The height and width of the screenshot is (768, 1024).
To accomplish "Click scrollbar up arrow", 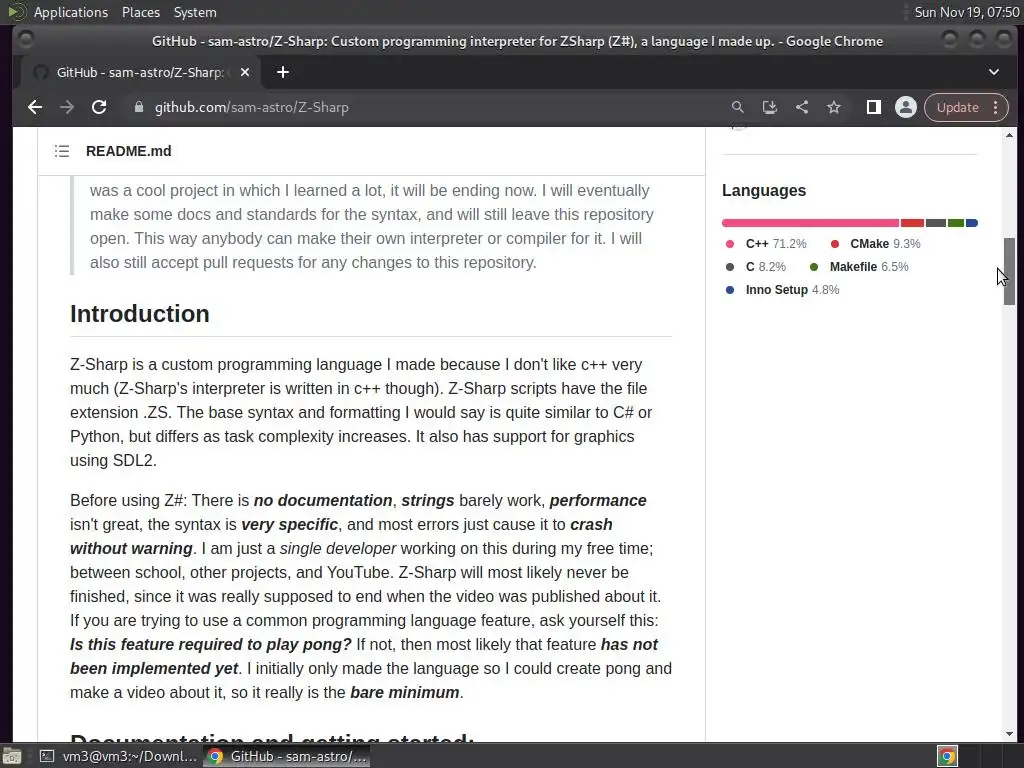I will [x=1010, y=135].
